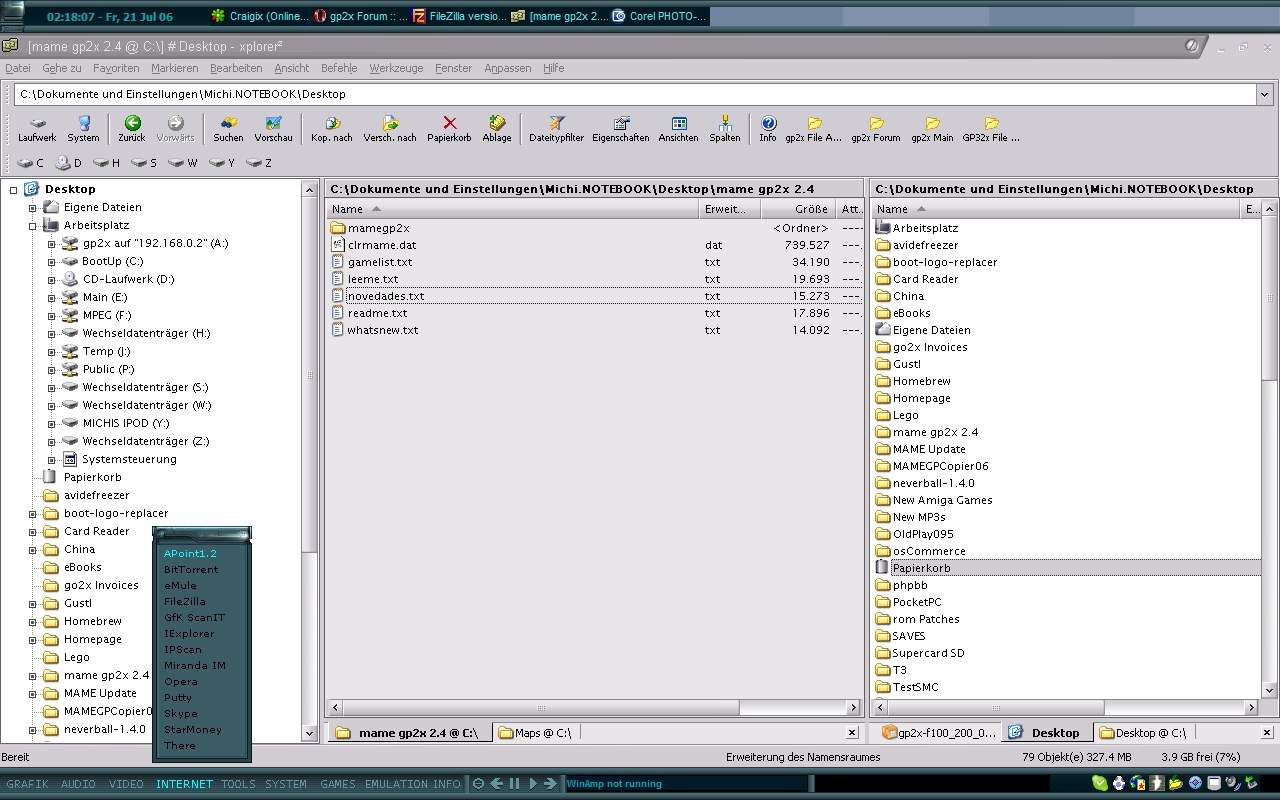The height and width of the screenshot is (800, 1280).
Task: Switch to gp2x-f100_200_0 tab
Action: tap(939, 733)
